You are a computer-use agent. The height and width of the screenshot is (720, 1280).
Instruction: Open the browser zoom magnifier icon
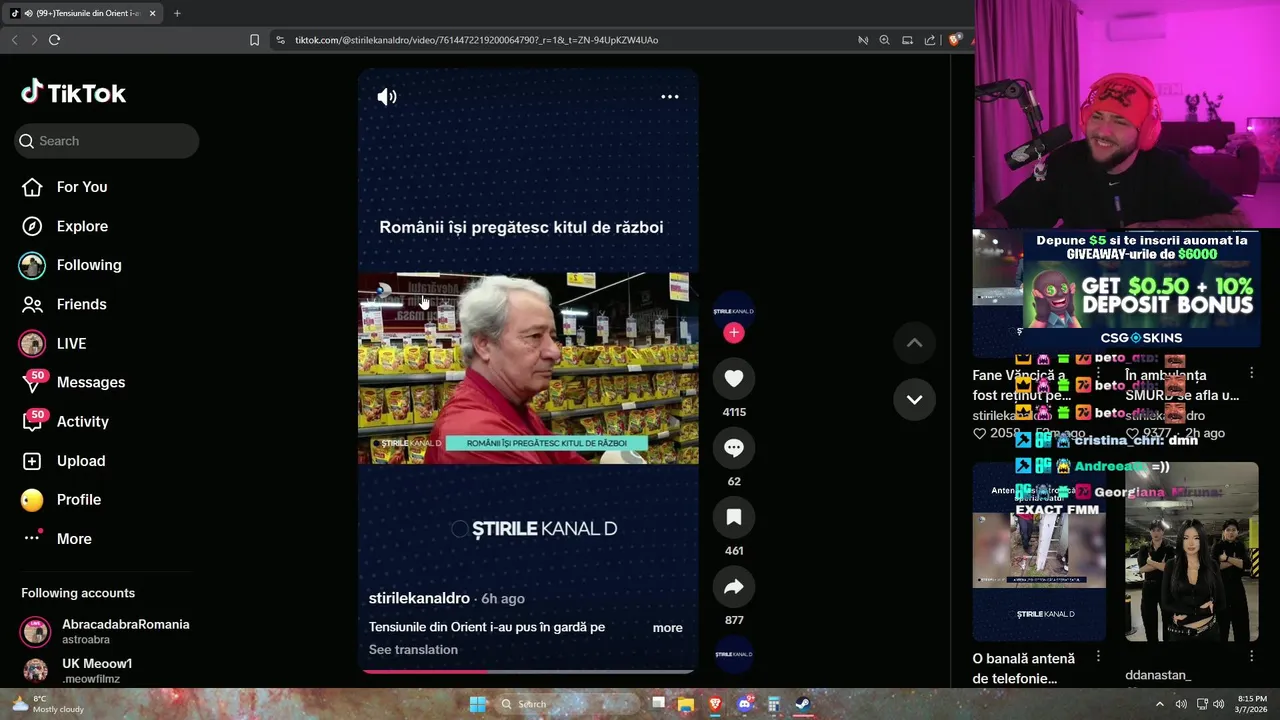[x=884, y=40]
